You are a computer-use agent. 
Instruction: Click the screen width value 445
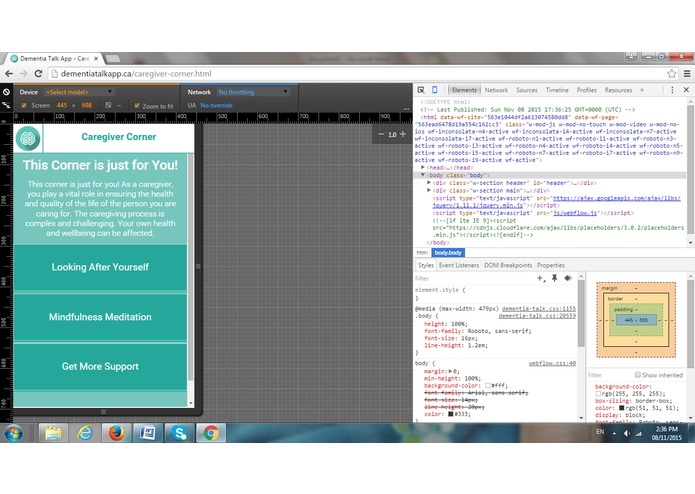(62, 105)
